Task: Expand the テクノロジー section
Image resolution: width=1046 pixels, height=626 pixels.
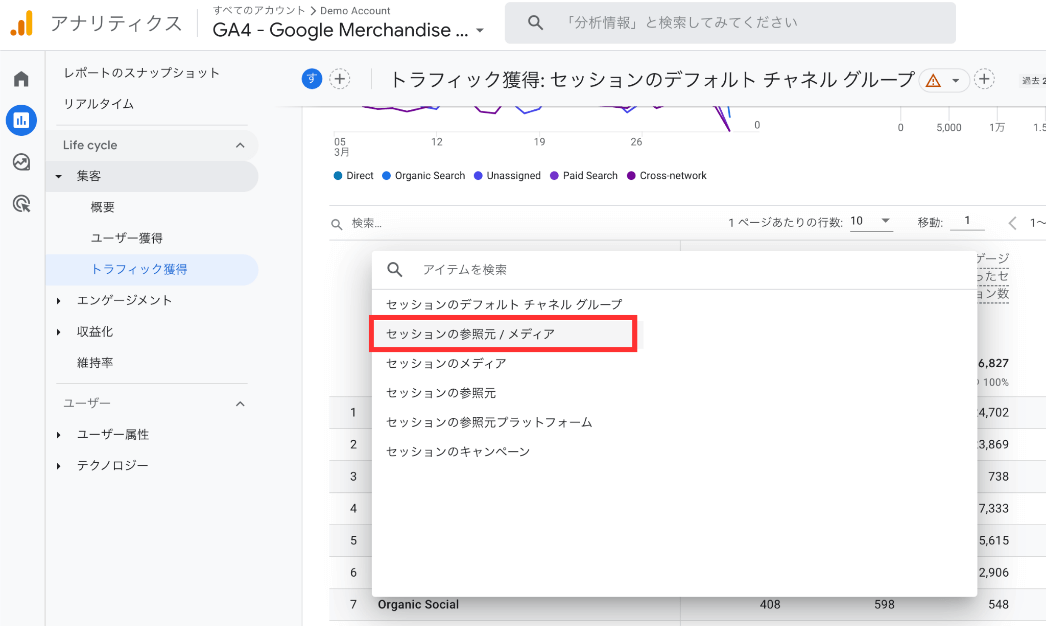Action: coord(59,466)
